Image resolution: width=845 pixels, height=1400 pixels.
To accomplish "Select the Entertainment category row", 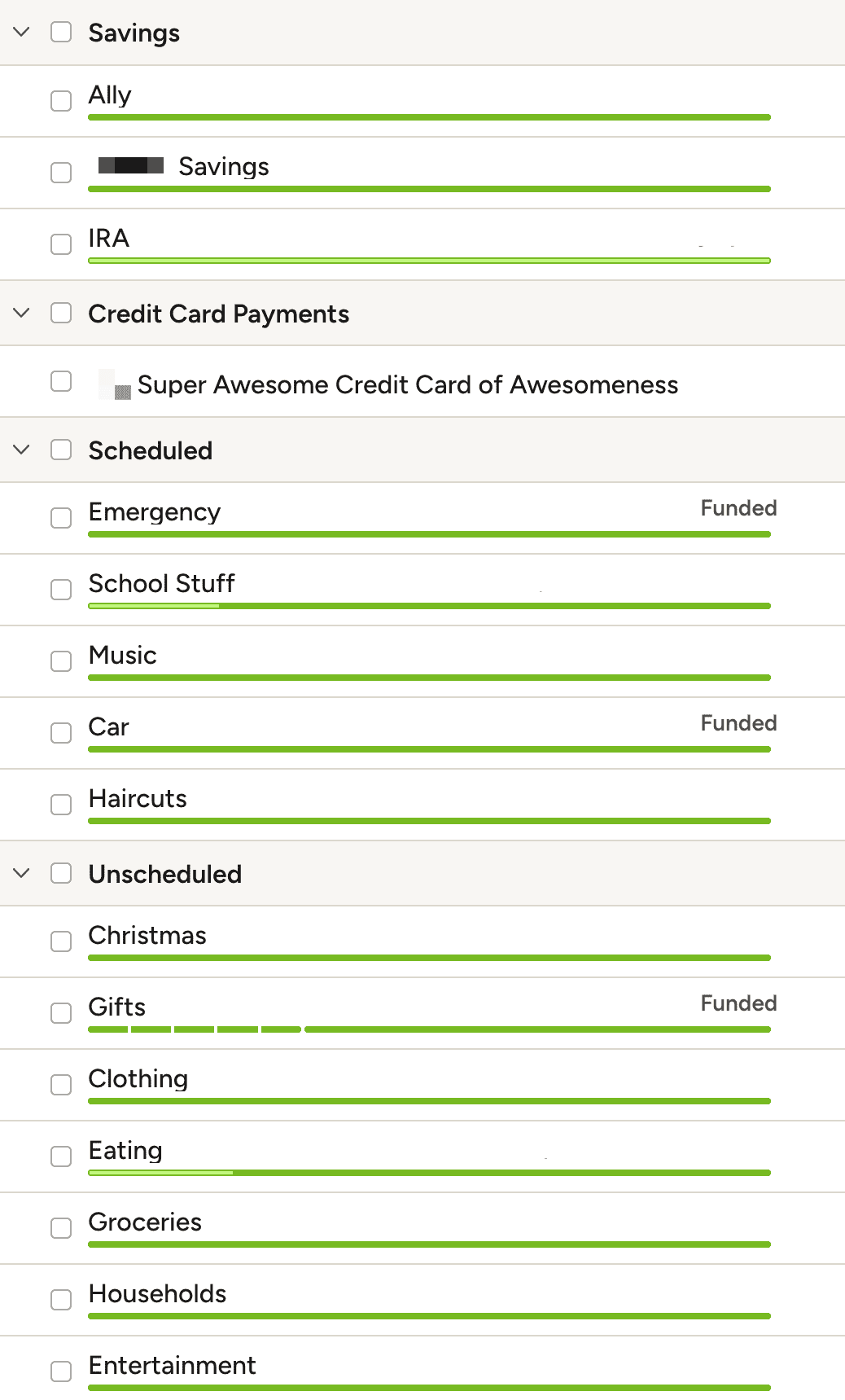I will 422,1371.
